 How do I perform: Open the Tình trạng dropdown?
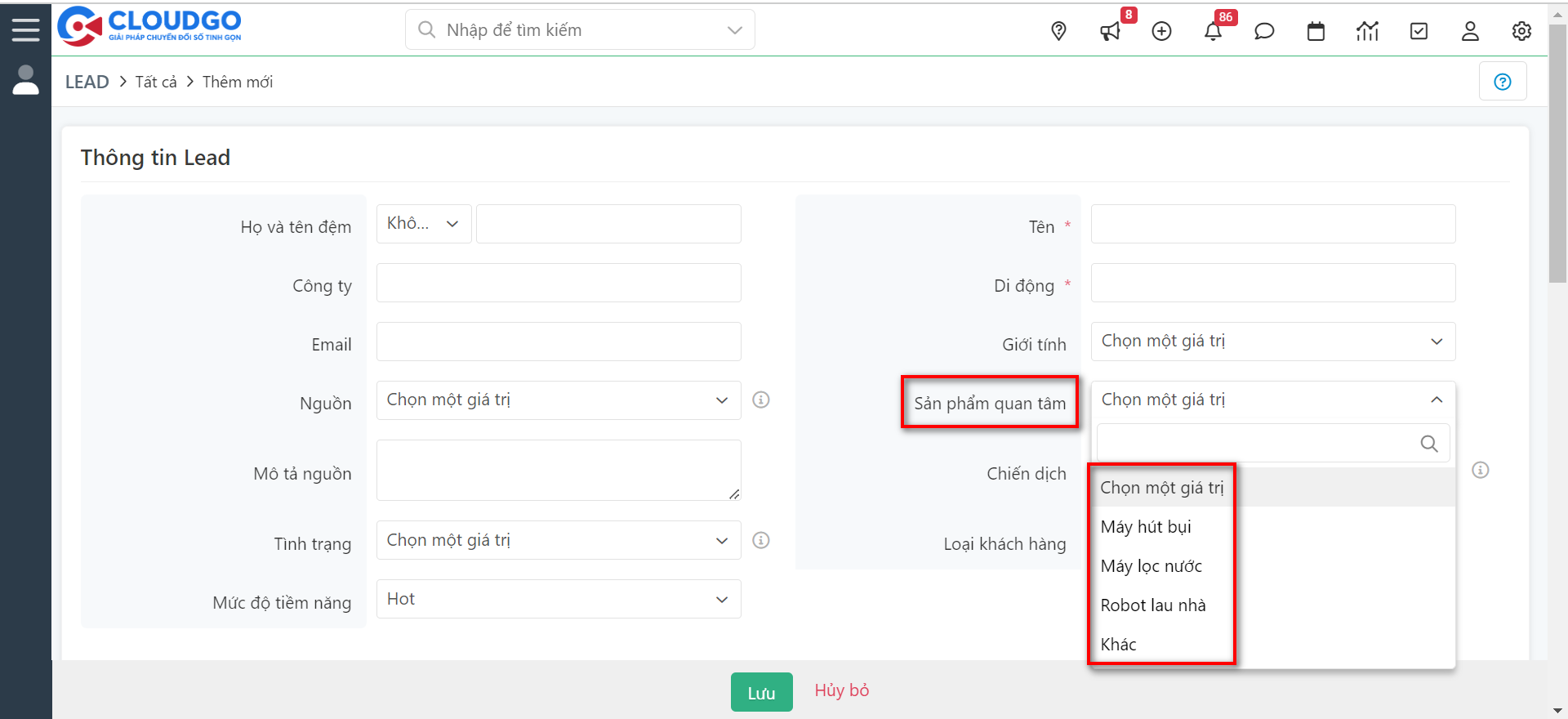tap(559, 541)
